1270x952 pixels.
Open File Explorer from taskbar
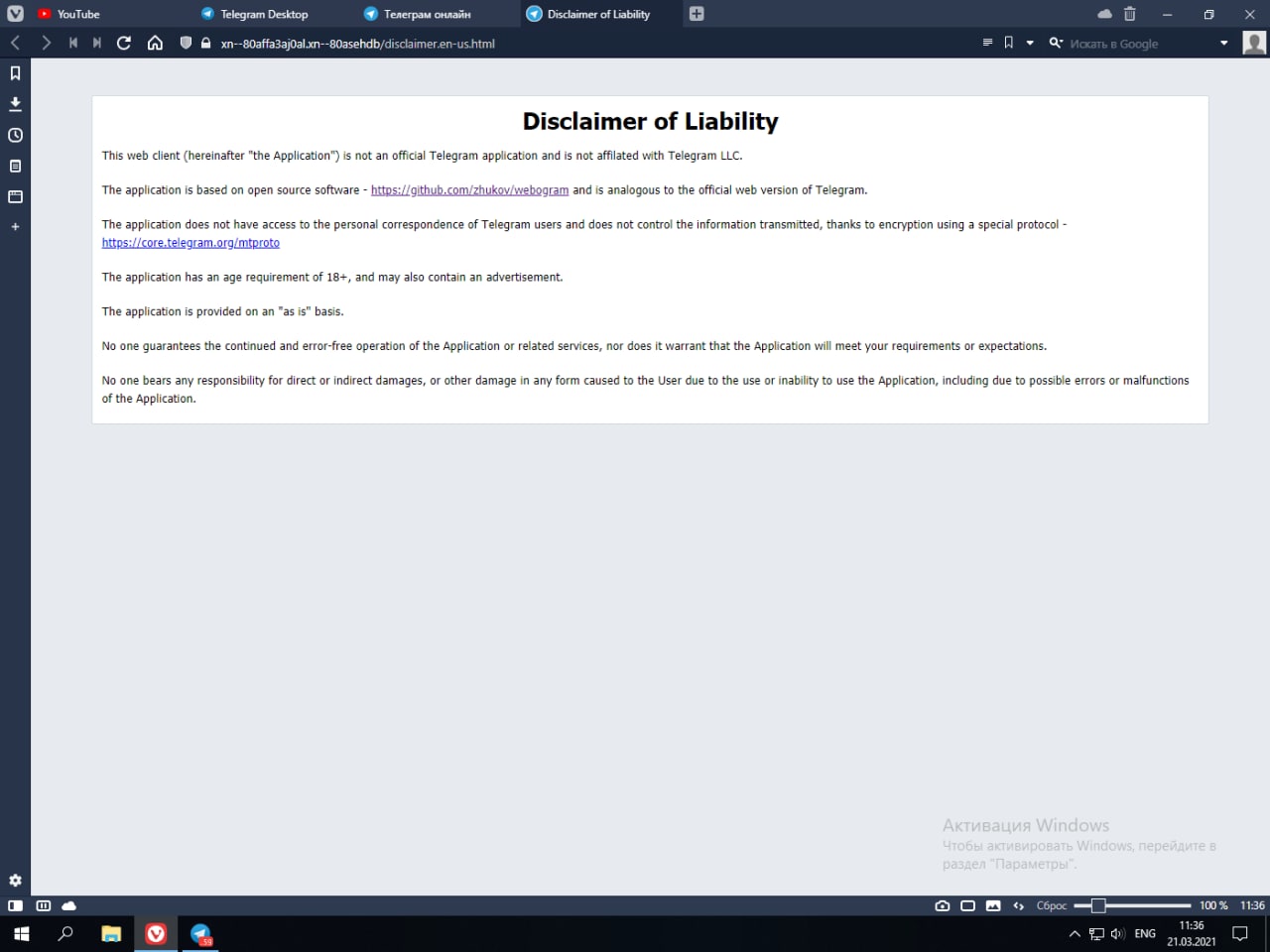click(111, 933)
